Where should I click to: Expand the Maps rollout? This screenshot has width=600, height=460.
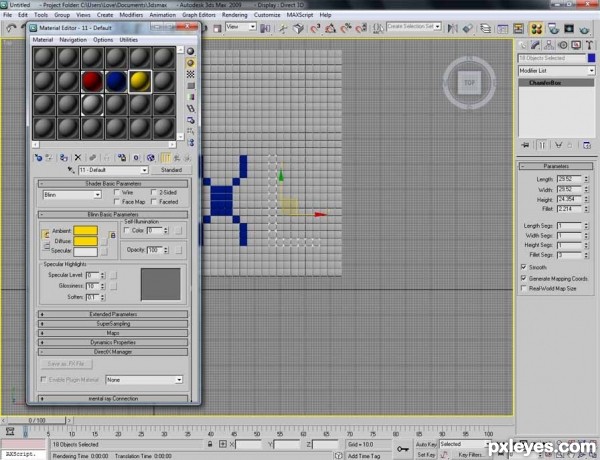[113, 333]
